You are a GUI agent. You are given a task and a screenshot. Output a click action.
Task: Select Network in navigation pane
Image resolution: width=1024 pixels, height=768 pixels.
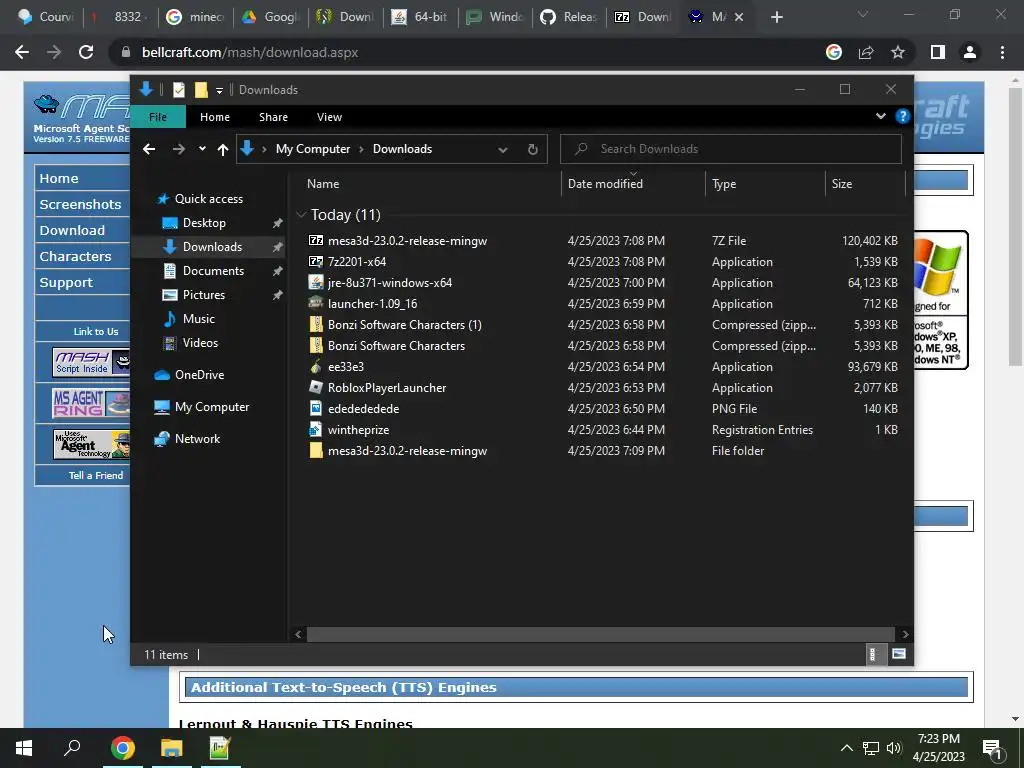click(x=197, y=439)
